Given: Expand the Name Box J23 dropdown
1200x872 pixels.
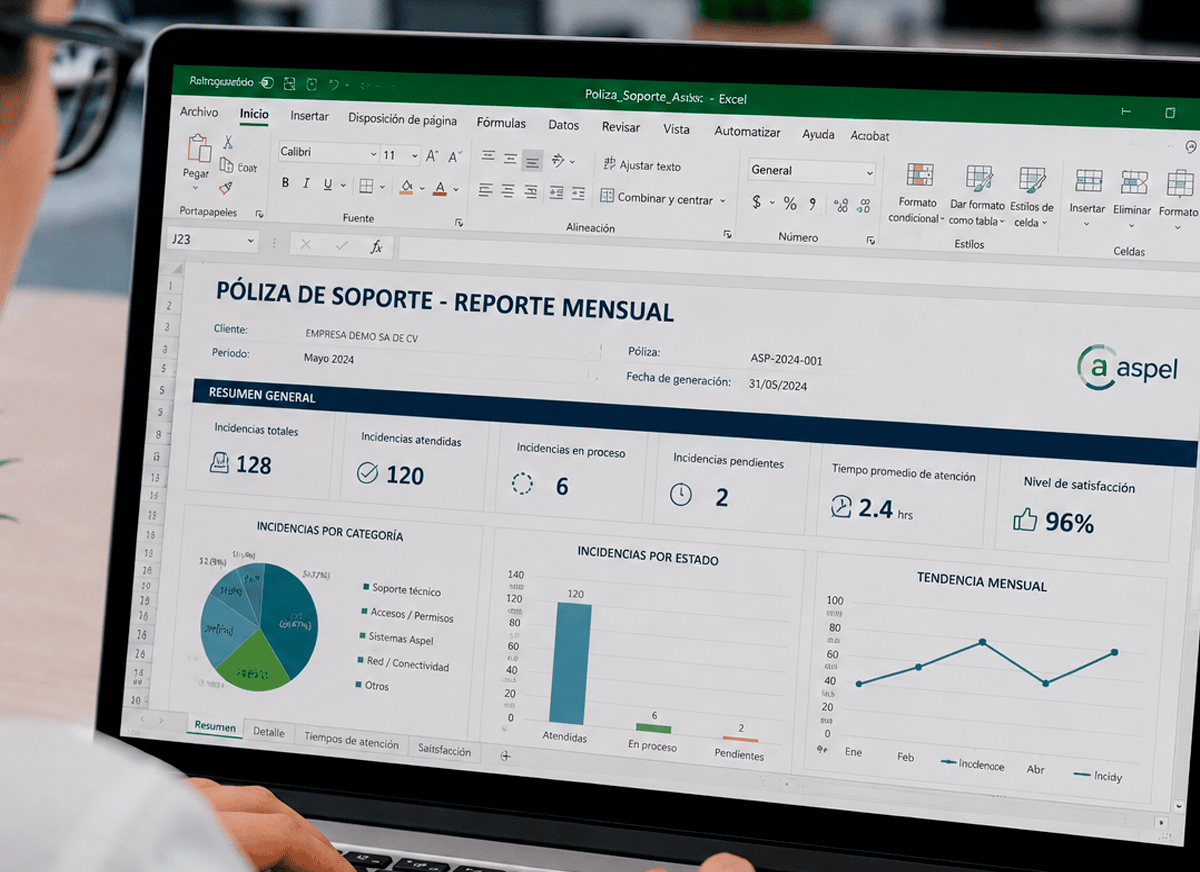Looking at the screenshot, I should tap(250, 241).
